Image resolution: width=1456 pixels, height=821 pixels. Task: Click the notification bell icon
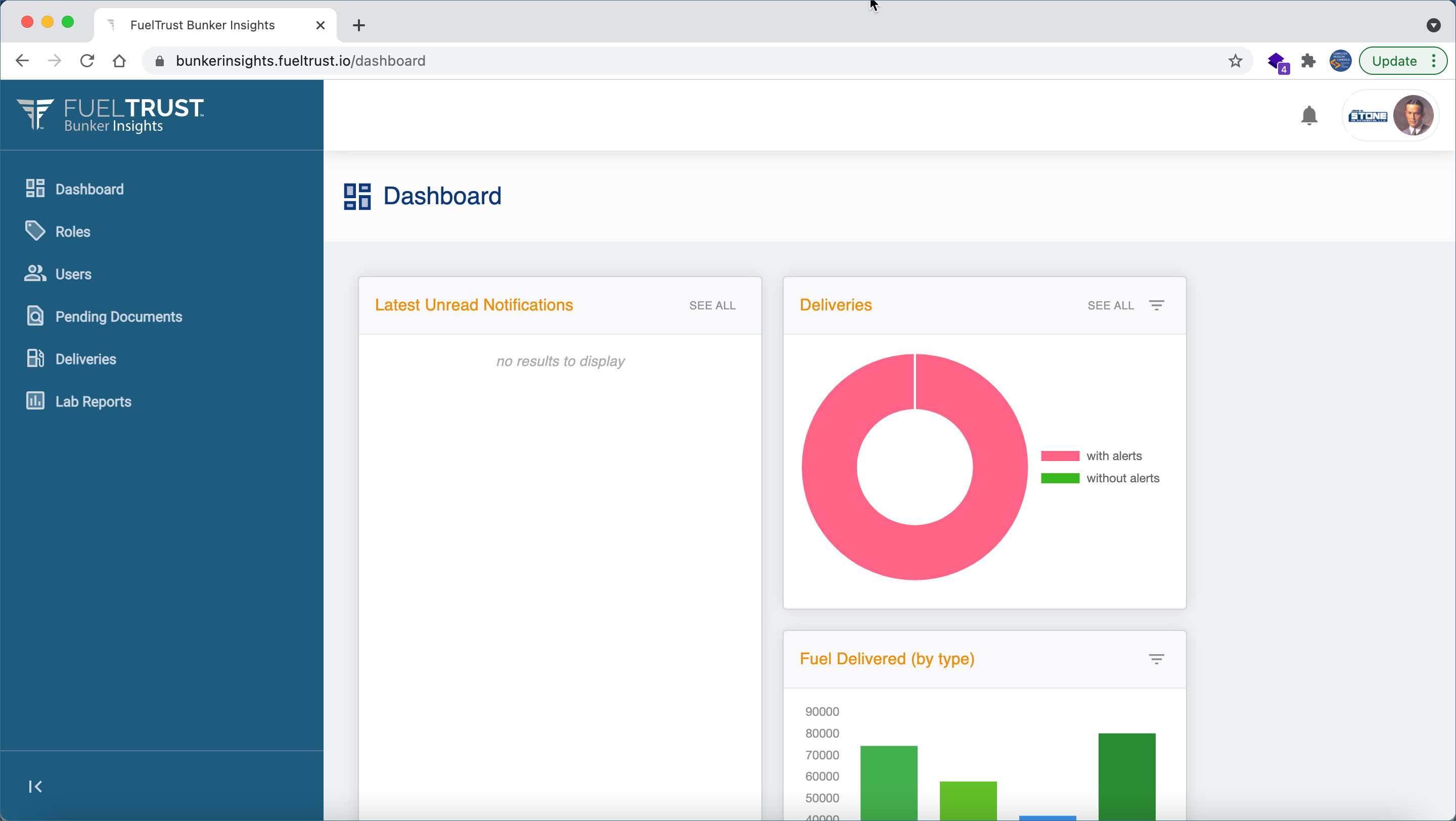pos(1308,116)
